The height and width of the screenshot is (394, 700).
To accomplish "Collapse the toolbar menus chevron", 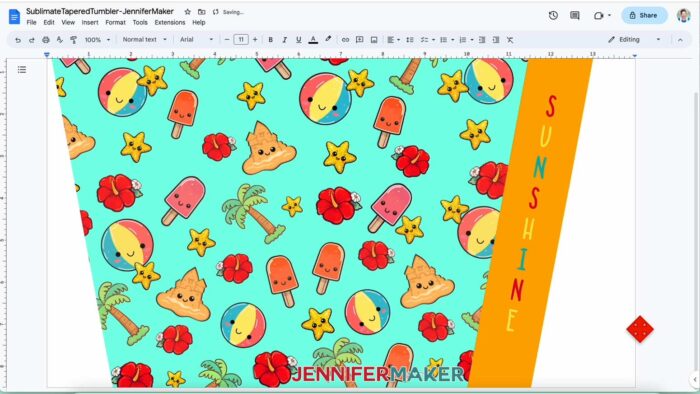I will 680,40.
